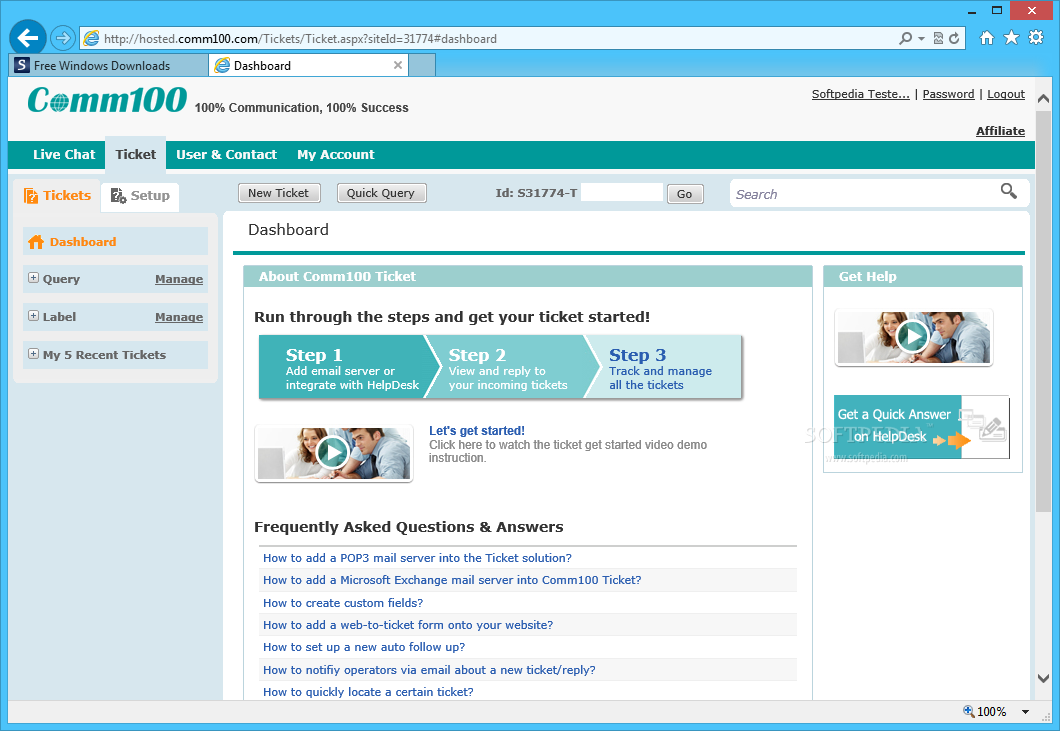Click the page scrollbar up arrow
This screenshot has height=731, width=1060.
tap(1043, 99)
